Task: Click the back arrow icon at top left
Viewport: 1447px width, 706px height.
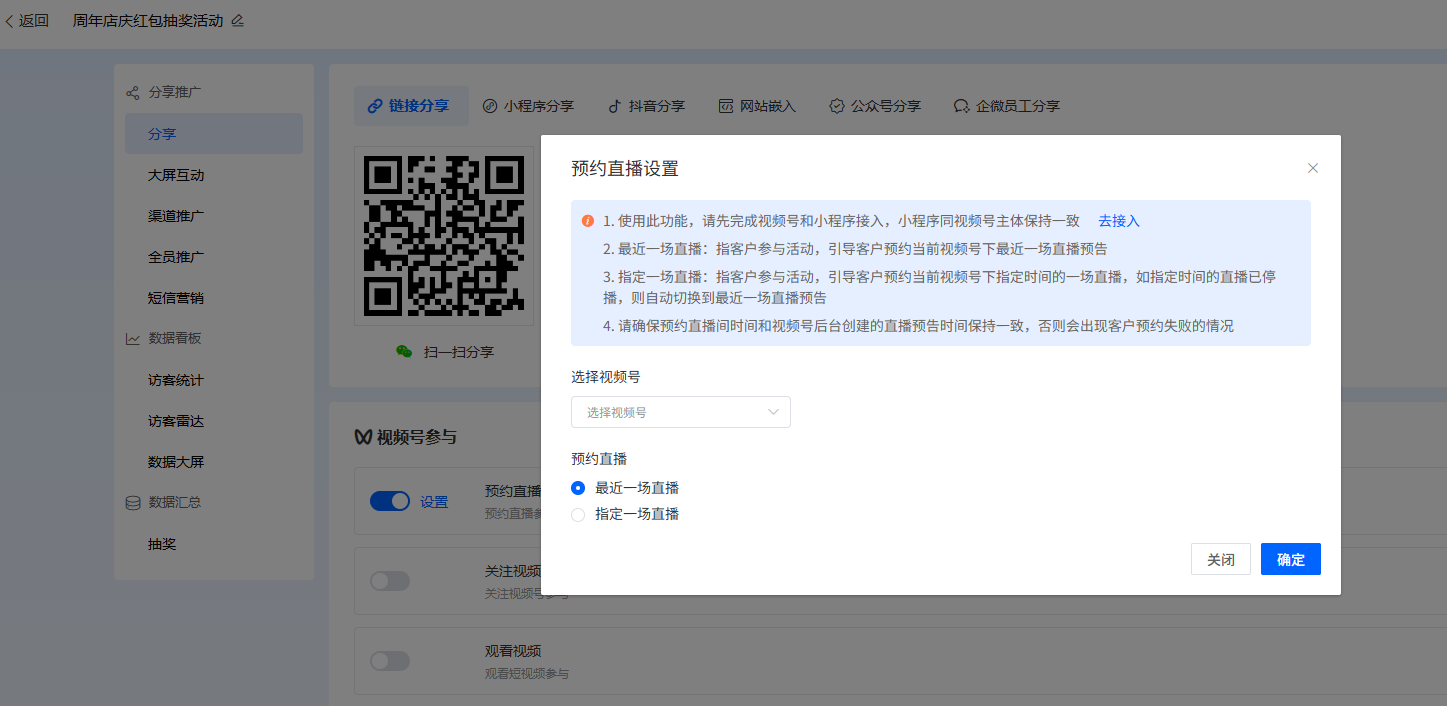Action: (10, 21)
